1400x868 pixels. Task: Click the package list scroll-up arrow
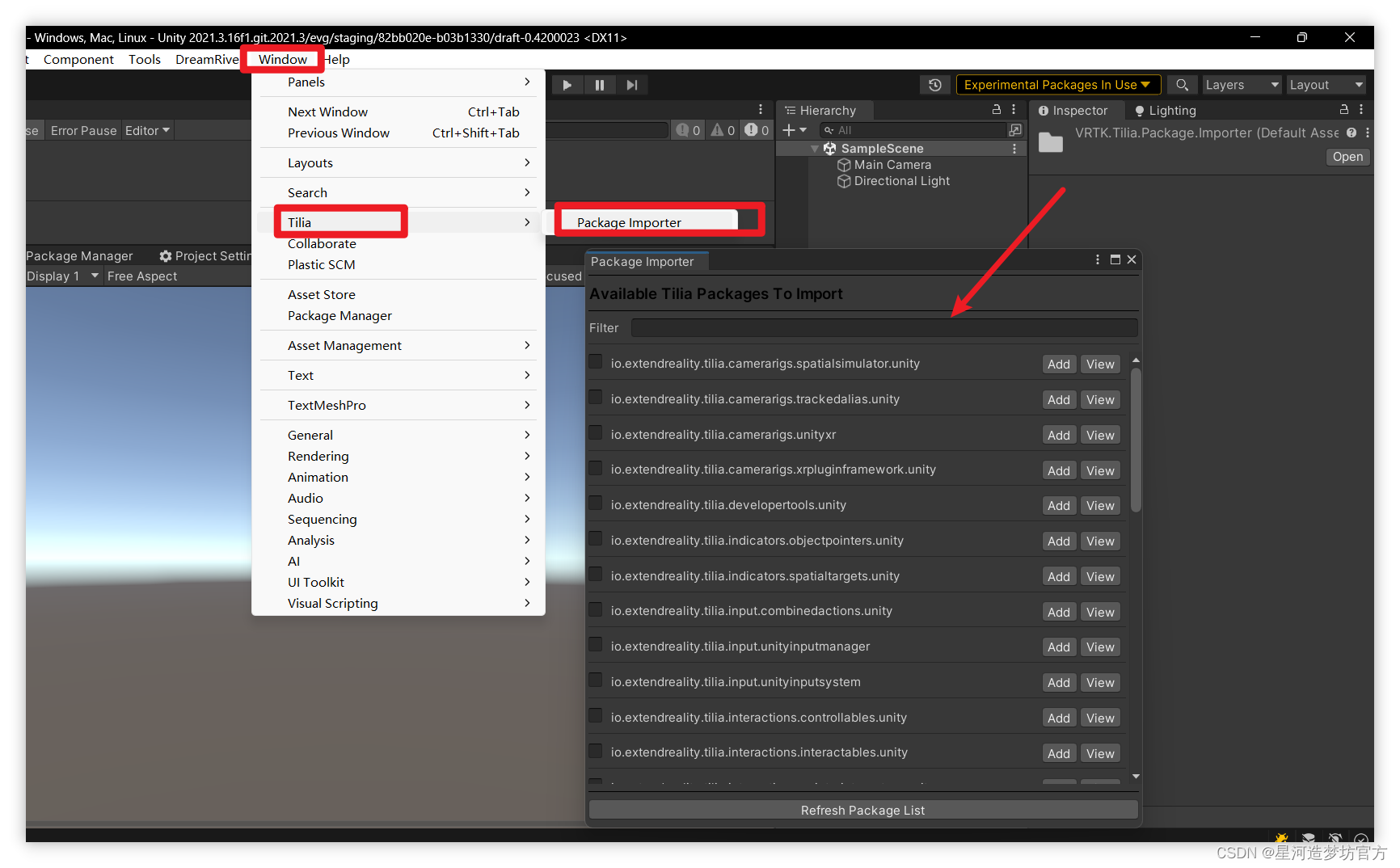[1136, 360]
